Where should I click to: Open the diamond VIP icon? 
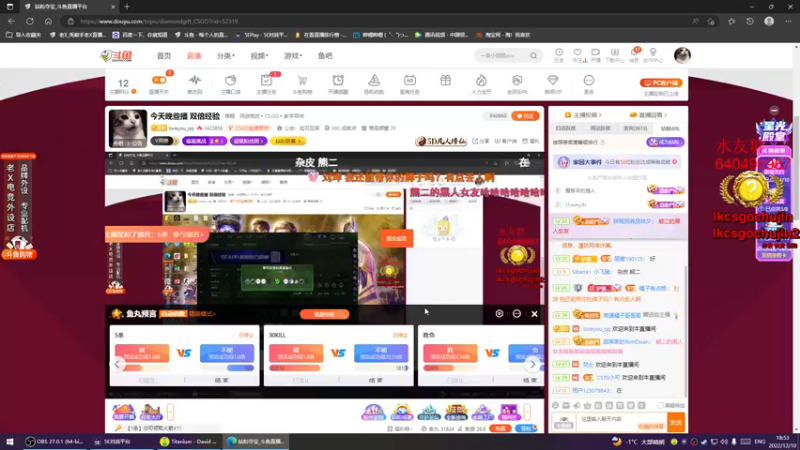[x=553, y=81]
